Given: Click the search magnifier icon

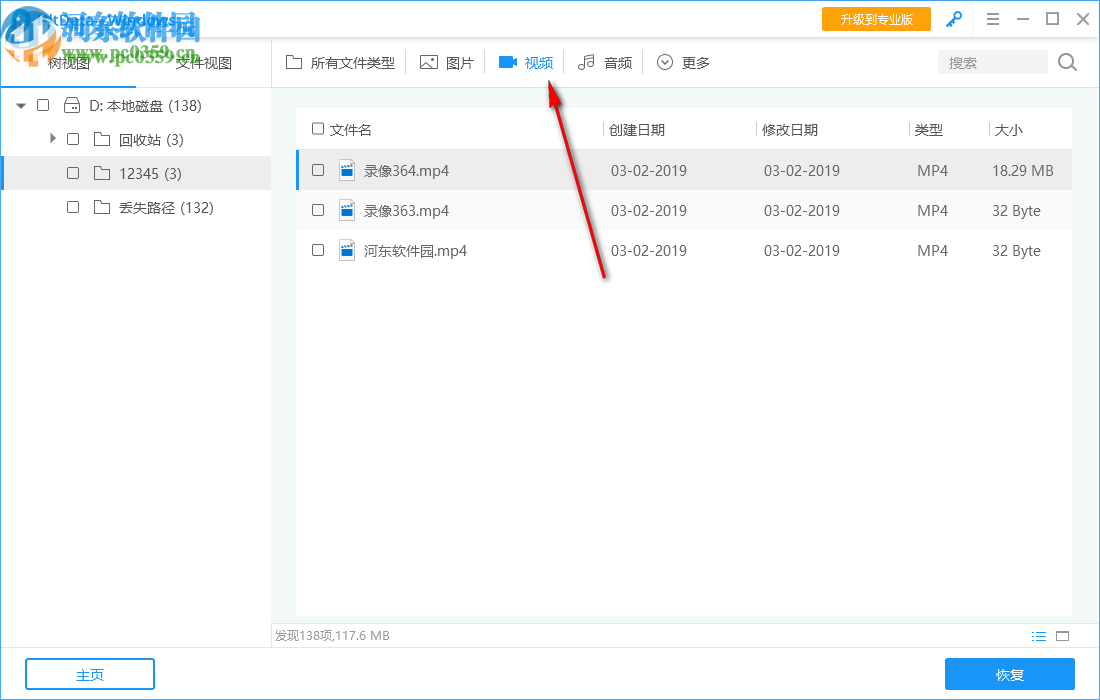Looking at the screenshot, I should click(1066, 61).
